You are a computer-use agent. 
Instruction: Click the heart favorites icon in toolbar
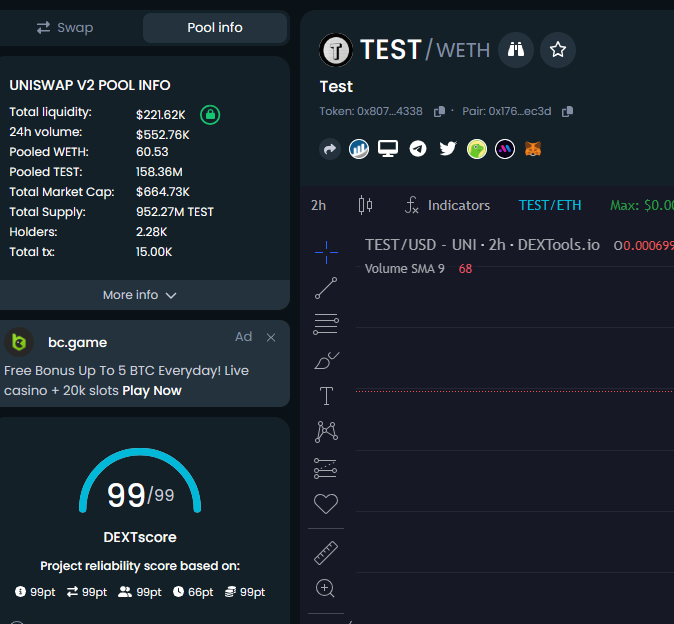[x=326, y=504]
